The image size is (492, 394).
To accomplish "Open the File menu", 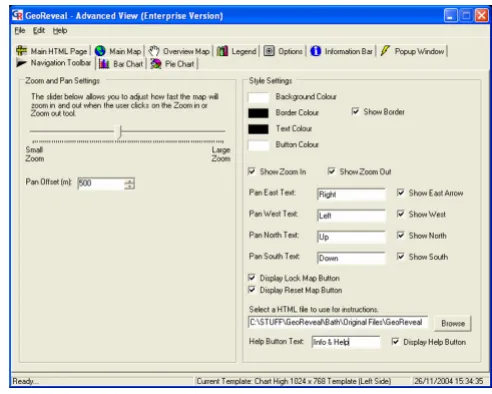I will coord(20,31).
